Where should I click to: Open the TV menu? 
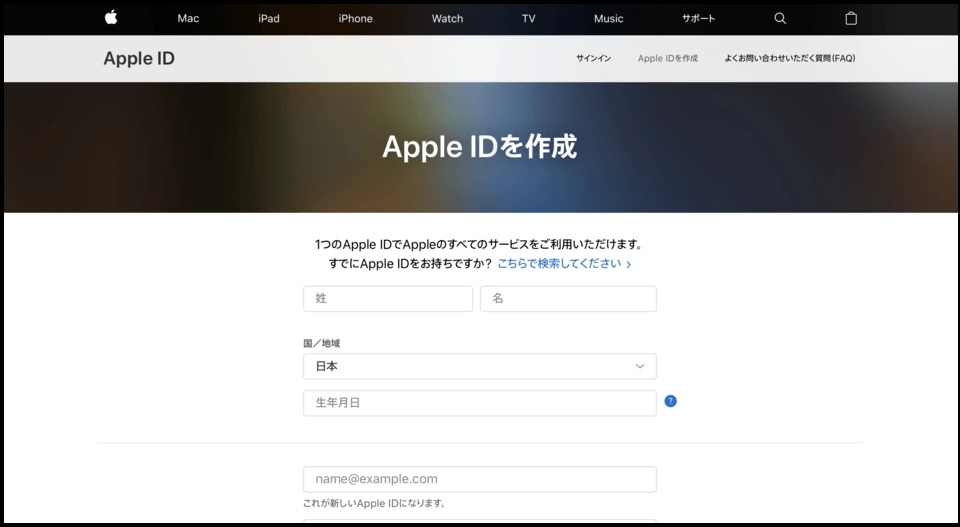(x=529, y=18)
